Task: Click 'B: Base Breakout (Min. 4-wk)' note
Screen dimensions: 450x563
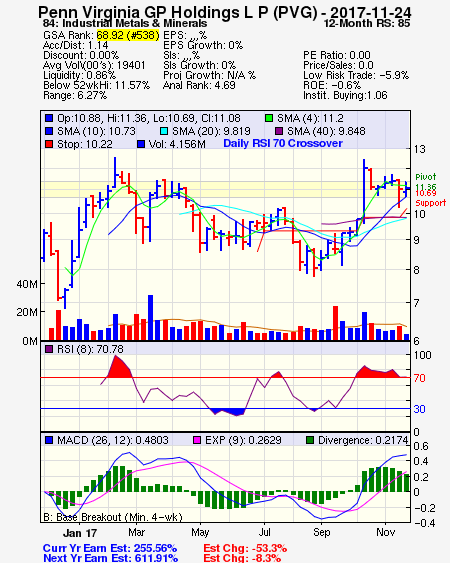Action: coord(113,517)
